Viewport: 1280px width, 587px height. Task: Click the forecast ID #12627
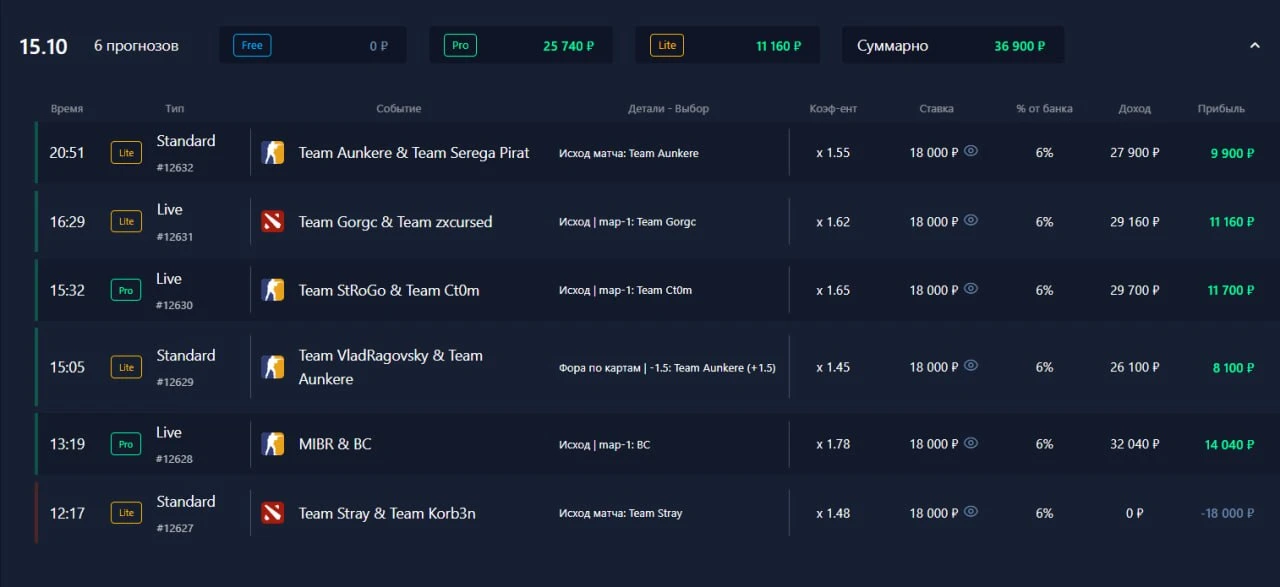[x=175, y=528]
